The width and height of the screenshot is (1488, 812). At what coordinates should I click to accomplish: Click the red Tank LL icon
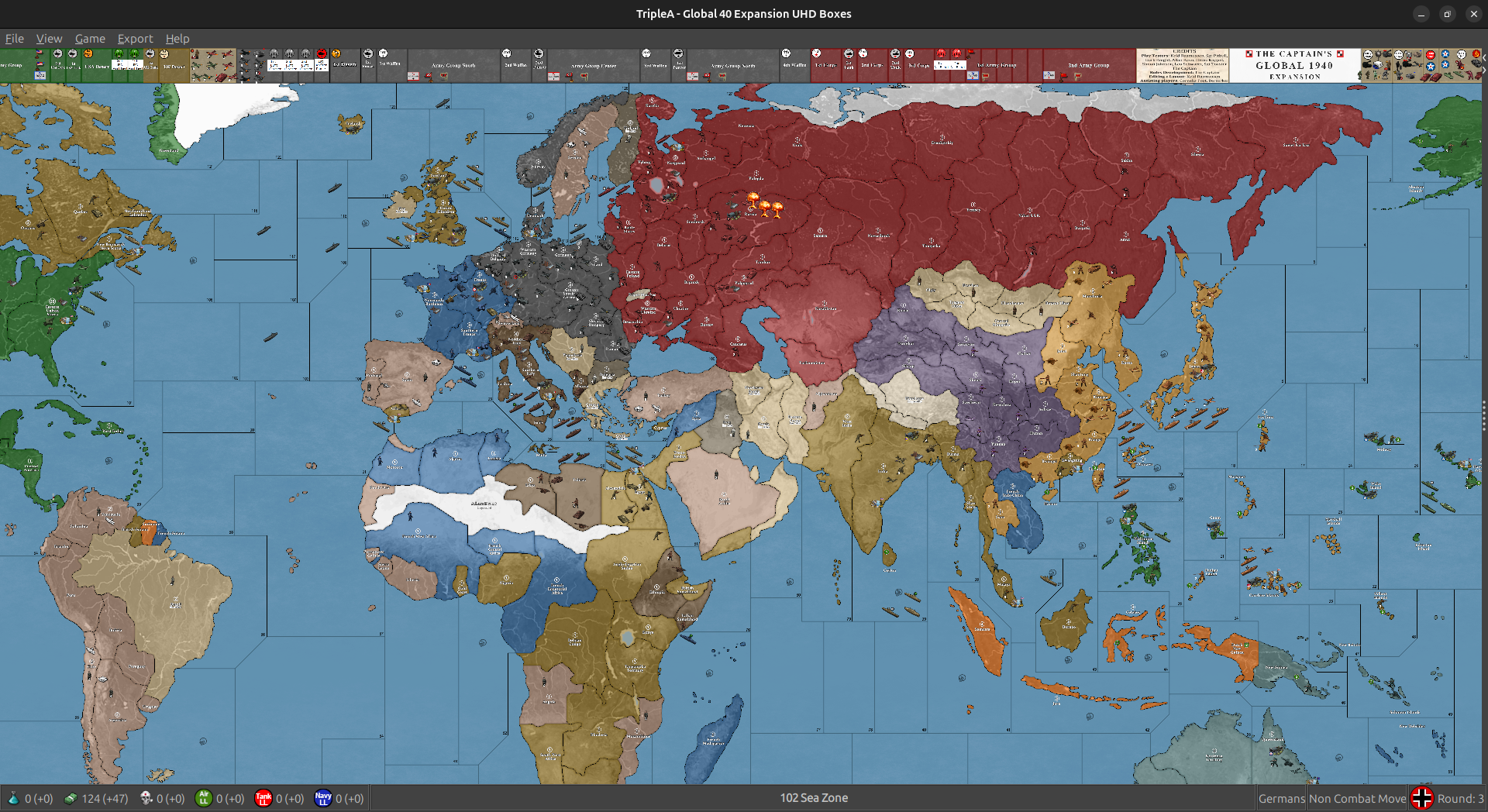coord(263,798)
